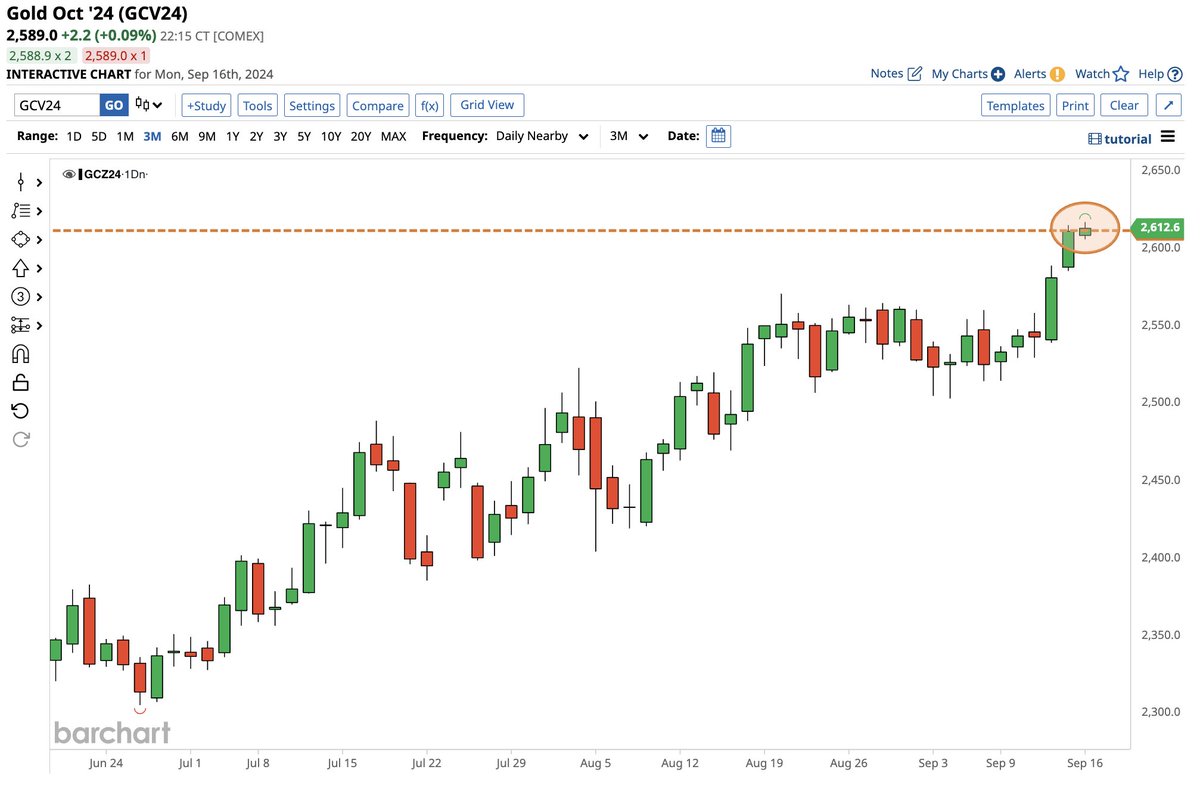This screenshot has width=1200, height=788.
Task: Toggle visibility of the GCZ24 series
Action: tap(68, 173)
